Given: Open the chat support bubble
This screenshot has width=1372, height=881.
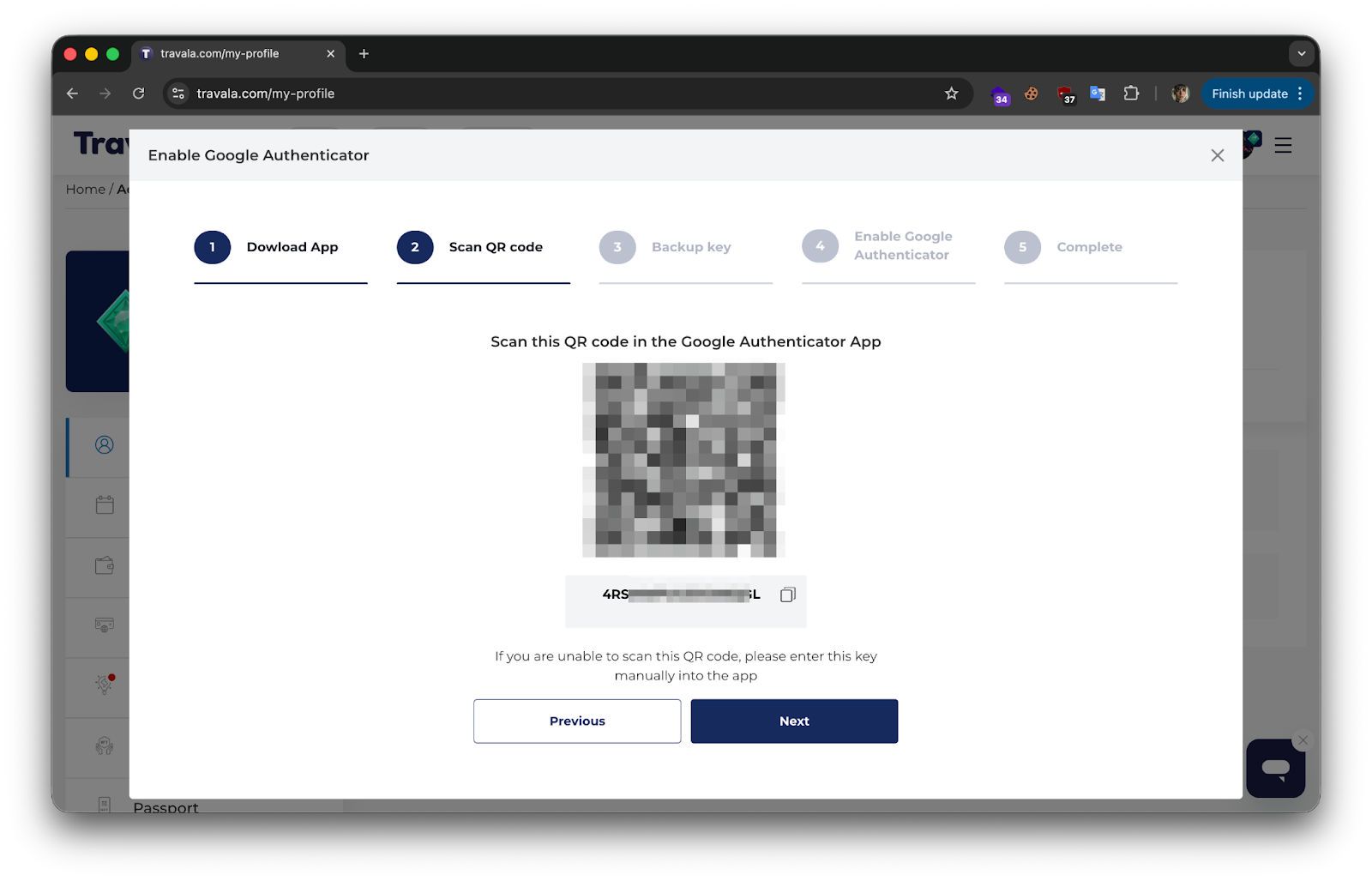Looking at the screenshot, I should [x=1275, y=768].
